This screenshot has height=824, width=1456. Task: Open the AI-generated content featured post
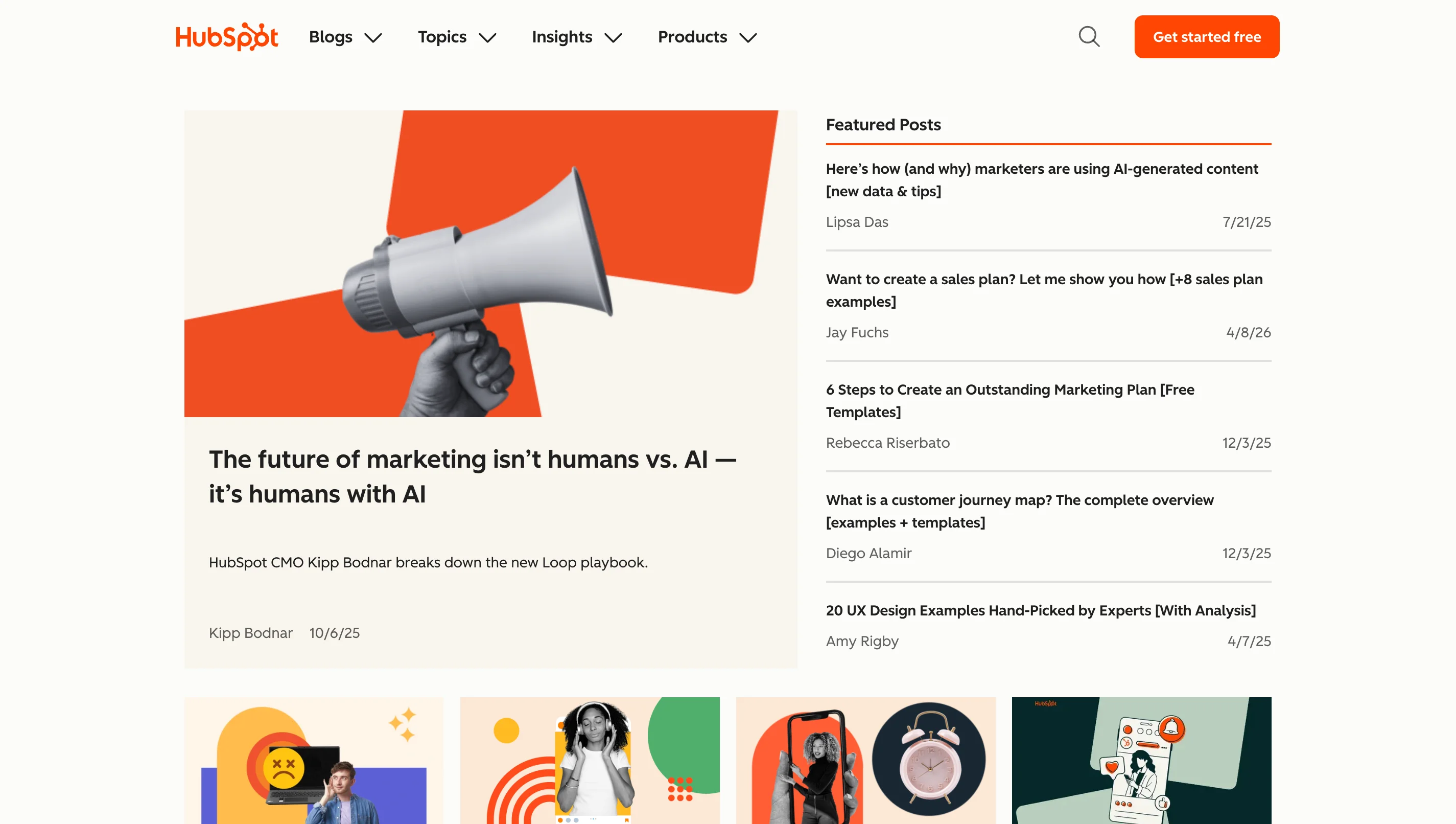click(x=1042, y=180)
